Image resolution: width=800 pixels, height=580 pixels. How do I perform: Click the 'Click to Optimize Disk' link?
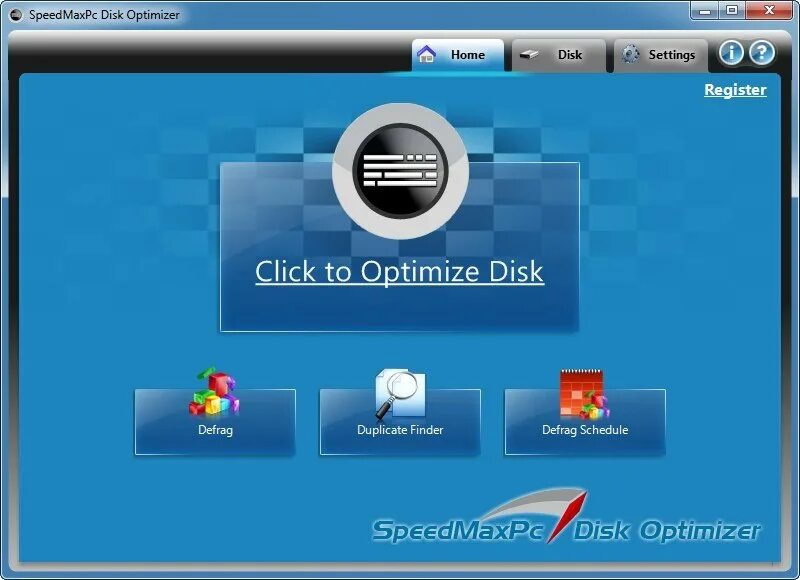coord(399,271)
